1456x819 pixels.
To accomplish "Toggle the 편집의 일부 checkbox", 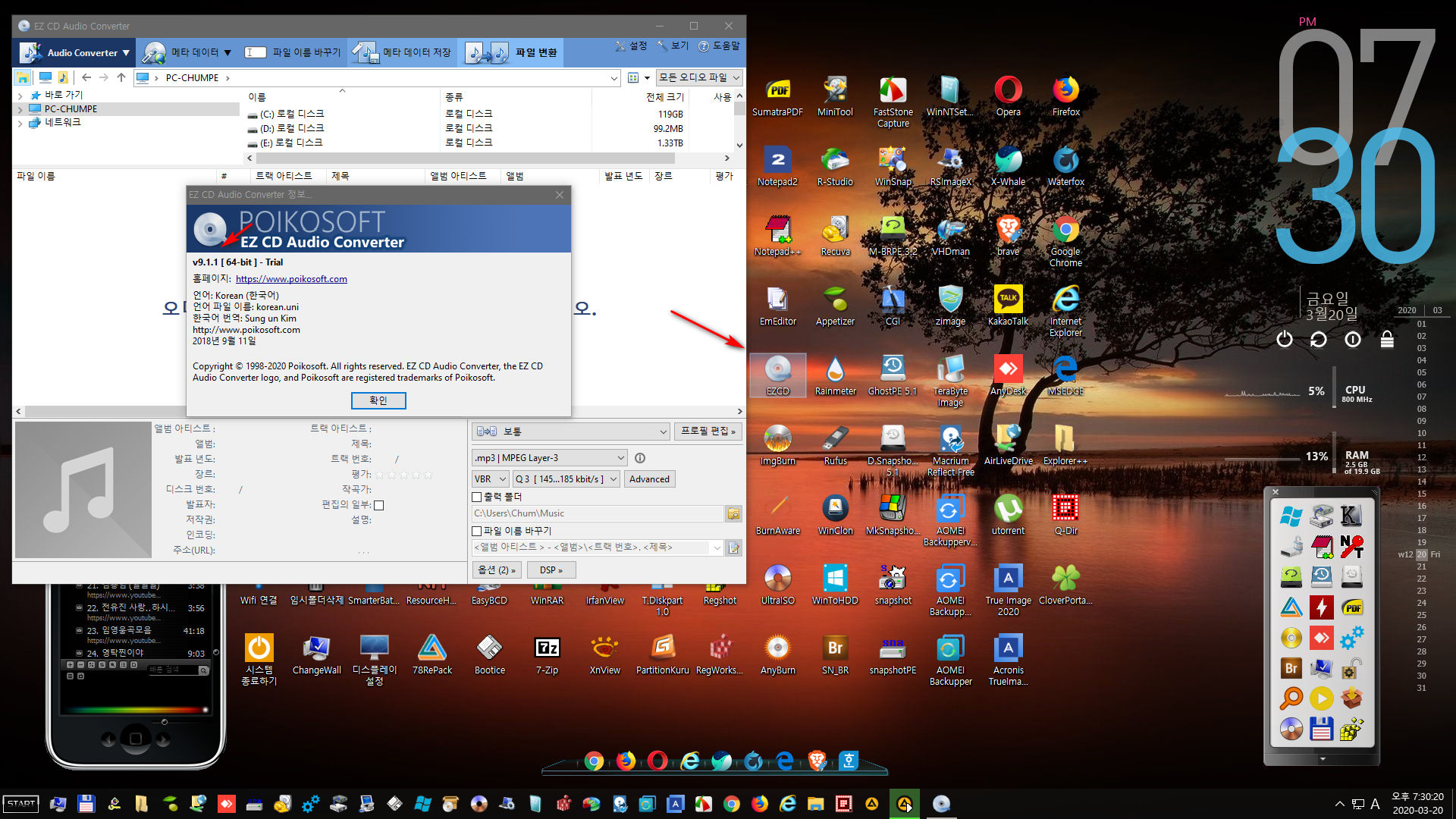I will (x=379, y=505).
